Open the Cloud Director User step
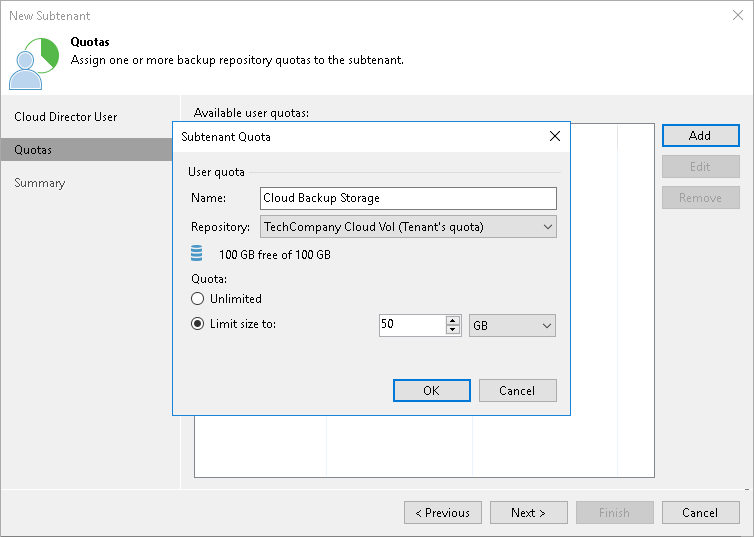754x537 pixels. click(x=65, y=117)
